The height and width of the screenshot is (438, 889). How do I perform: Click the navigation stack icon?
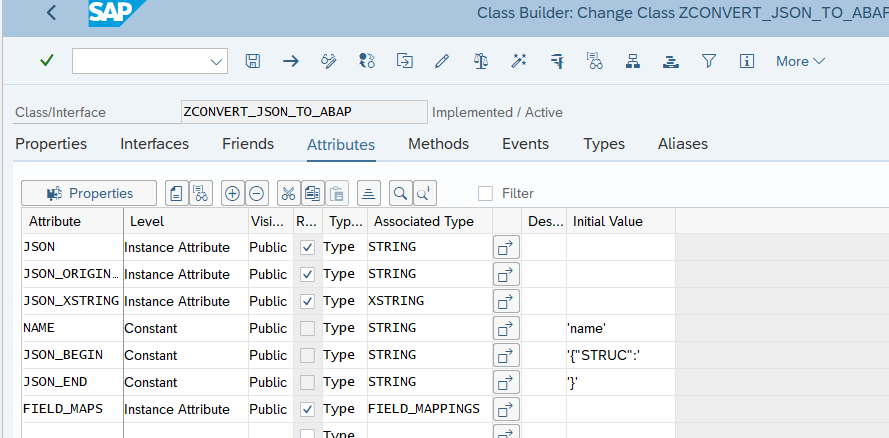click(671, 61)
